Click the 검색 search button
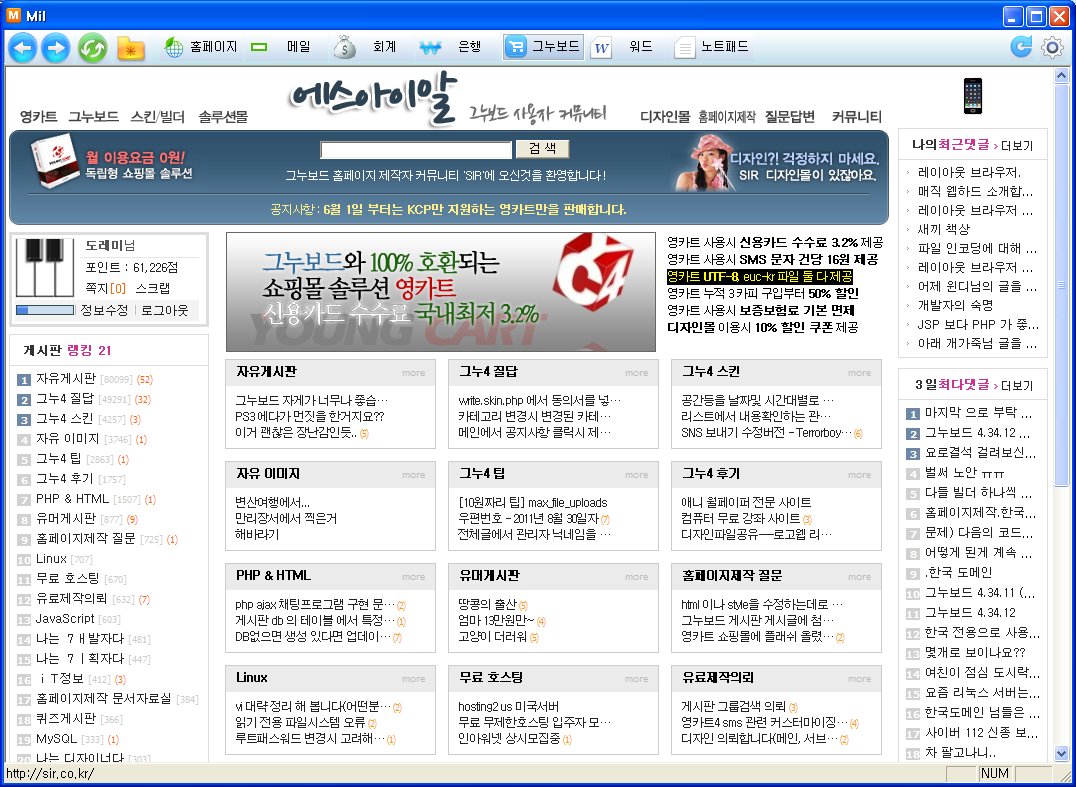 tap(542, 149)
